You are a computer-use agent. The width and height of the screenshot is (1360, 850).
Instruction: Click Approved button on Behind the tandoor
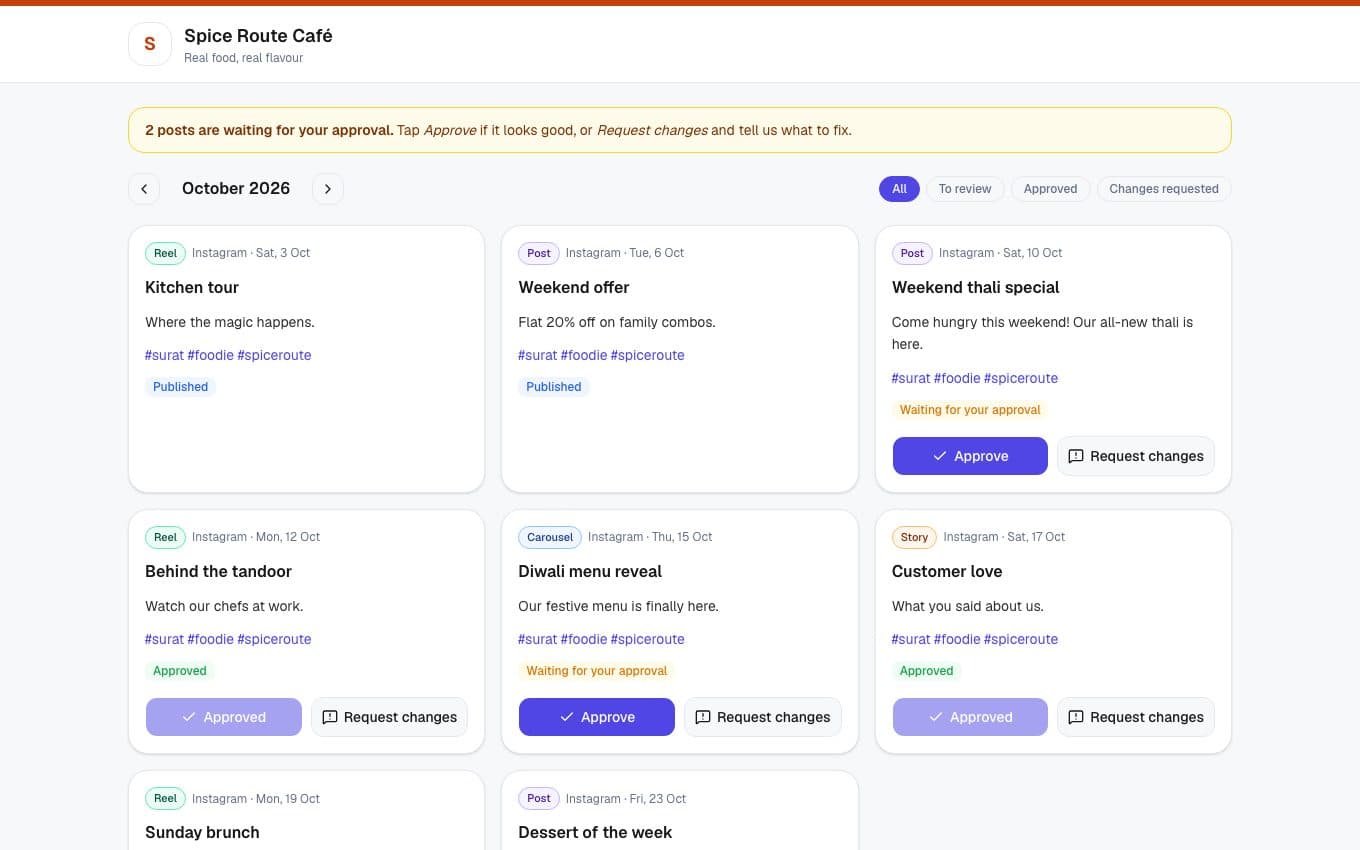coord(224,717)
